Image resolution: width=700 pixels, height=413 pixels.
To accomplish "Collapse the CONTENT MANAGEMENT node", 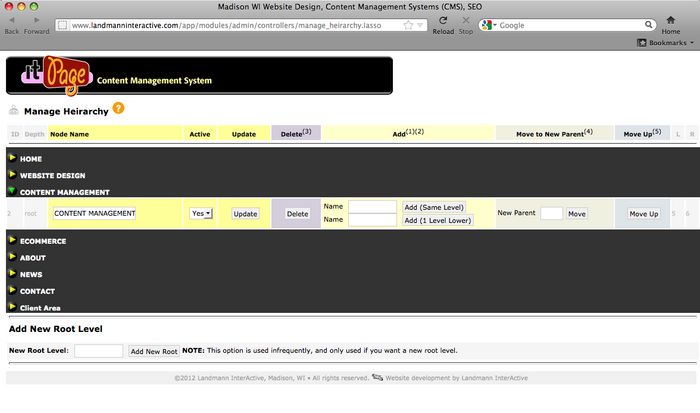I will coord(12,190).
